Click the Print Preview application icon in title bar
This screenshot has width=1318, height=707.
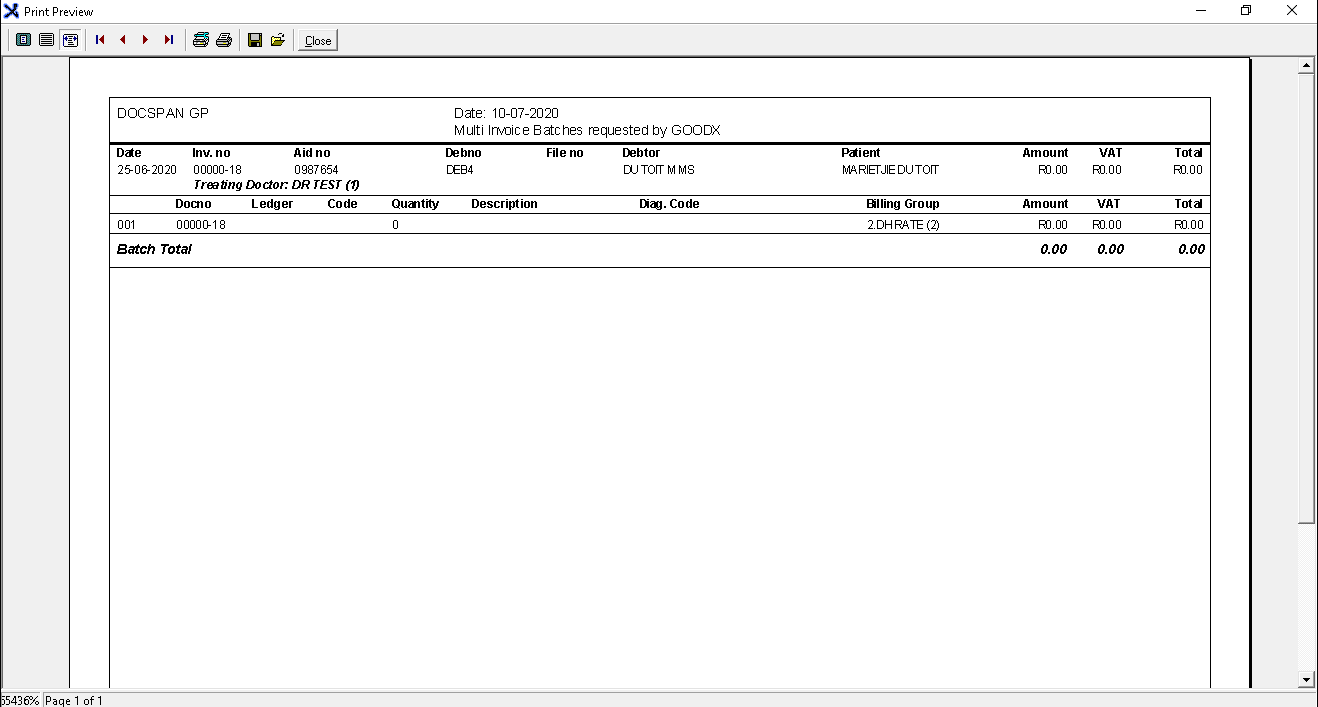click(11, 11)
